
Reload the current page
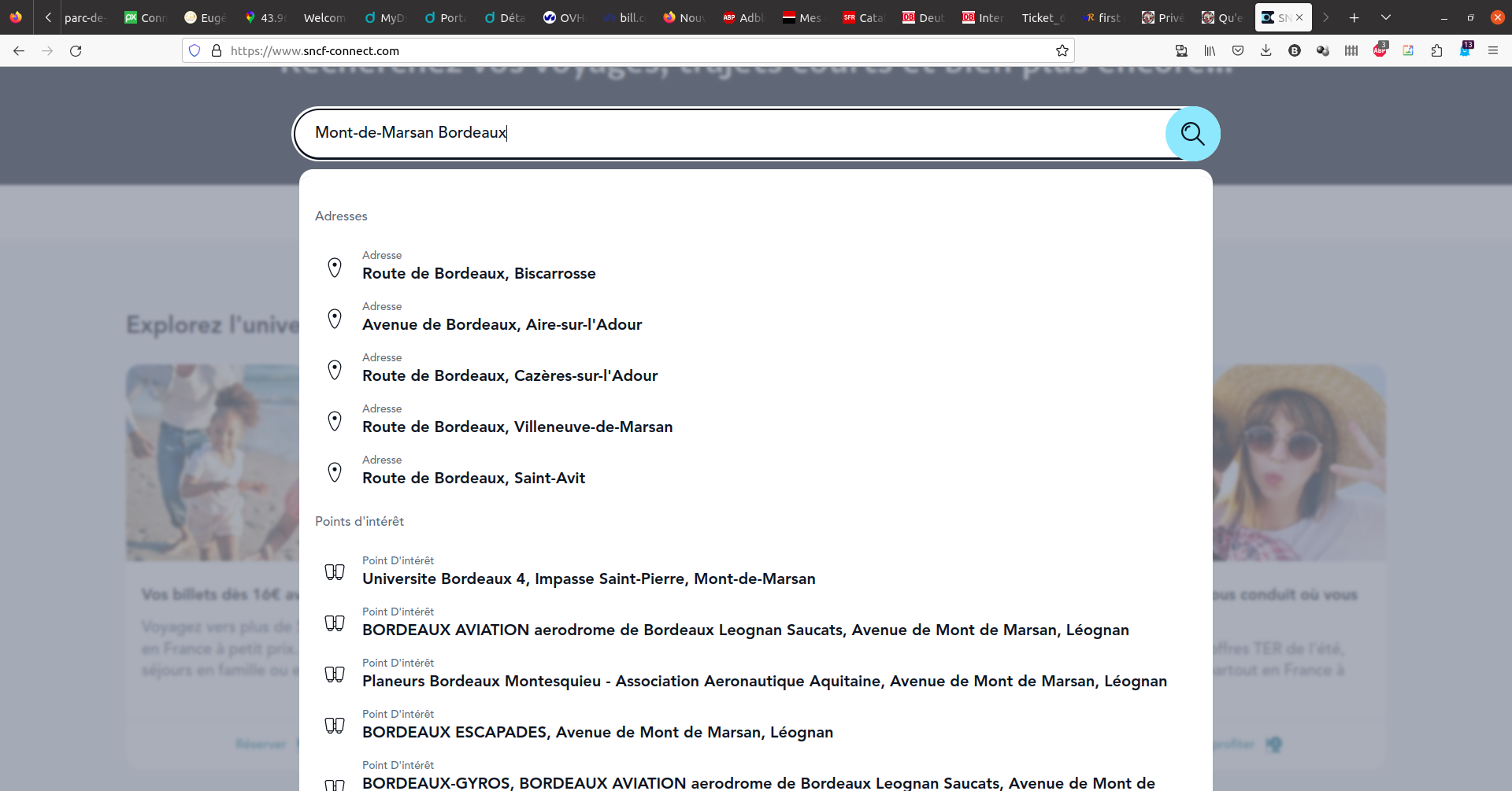[x=76, y=50]
